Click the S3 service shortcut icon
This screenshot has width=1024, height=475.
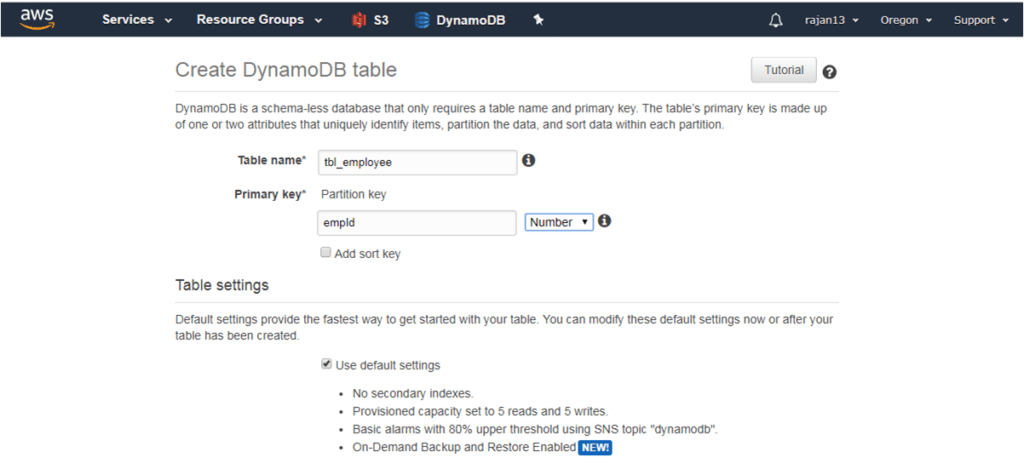tap(358, 20)
